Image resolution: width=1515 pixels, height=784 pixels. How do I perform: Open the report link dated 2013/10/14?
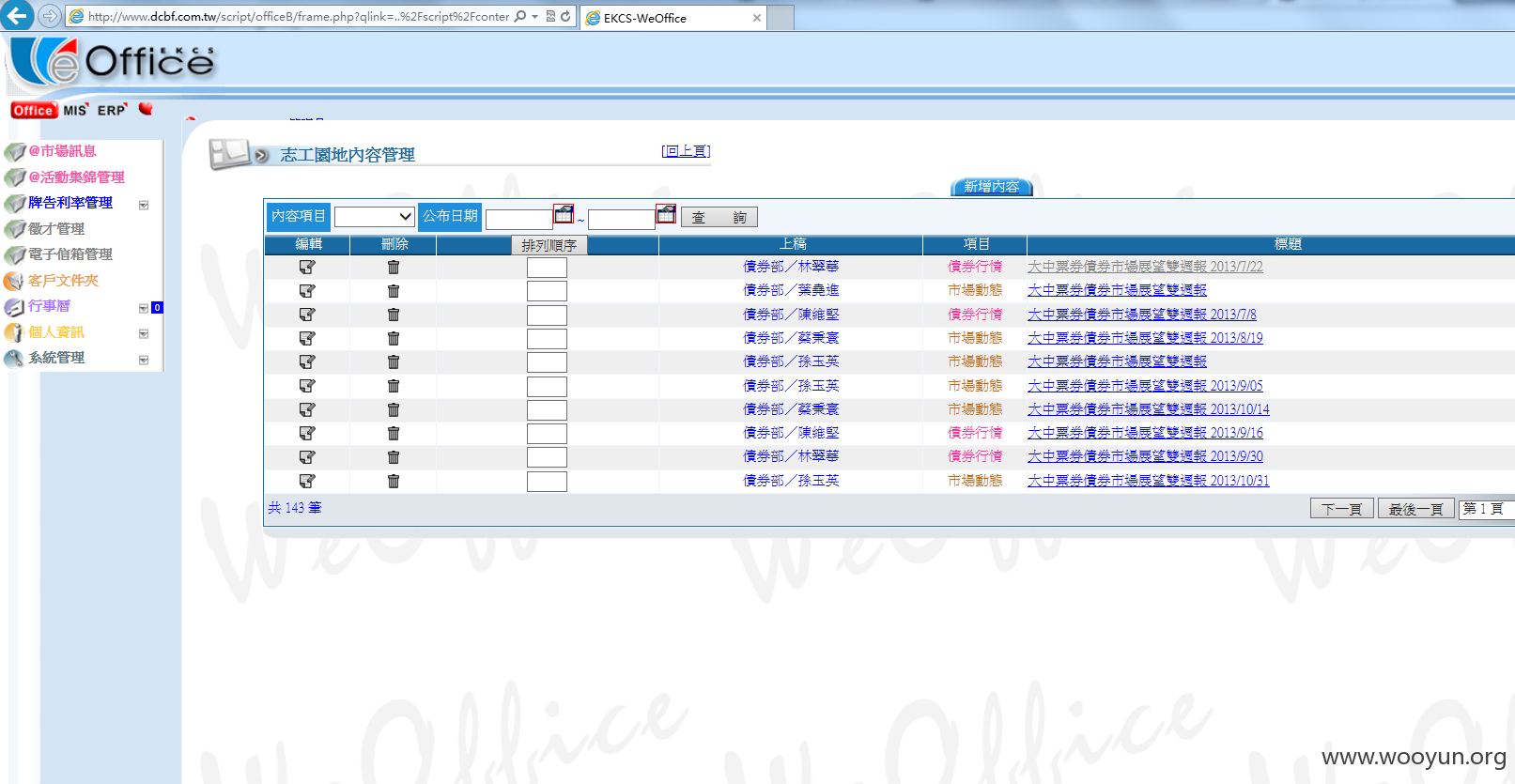pyautogui.click(x=1149, y=409)
